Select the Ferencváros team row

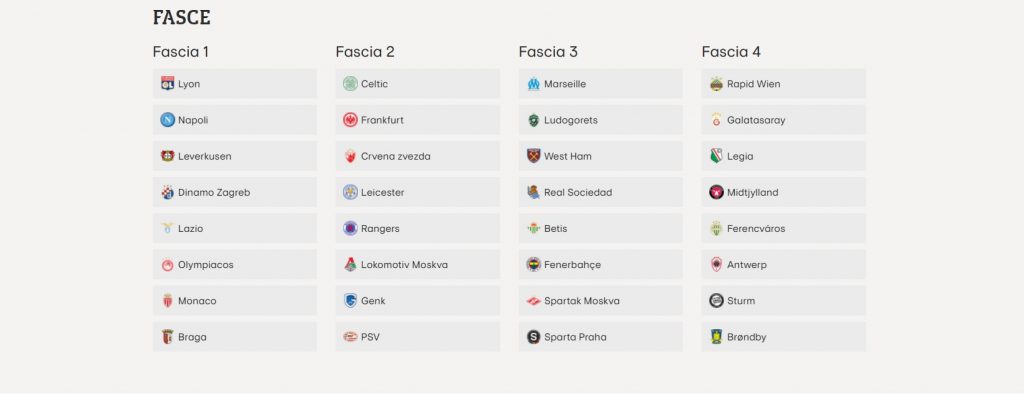coord(784,229)
